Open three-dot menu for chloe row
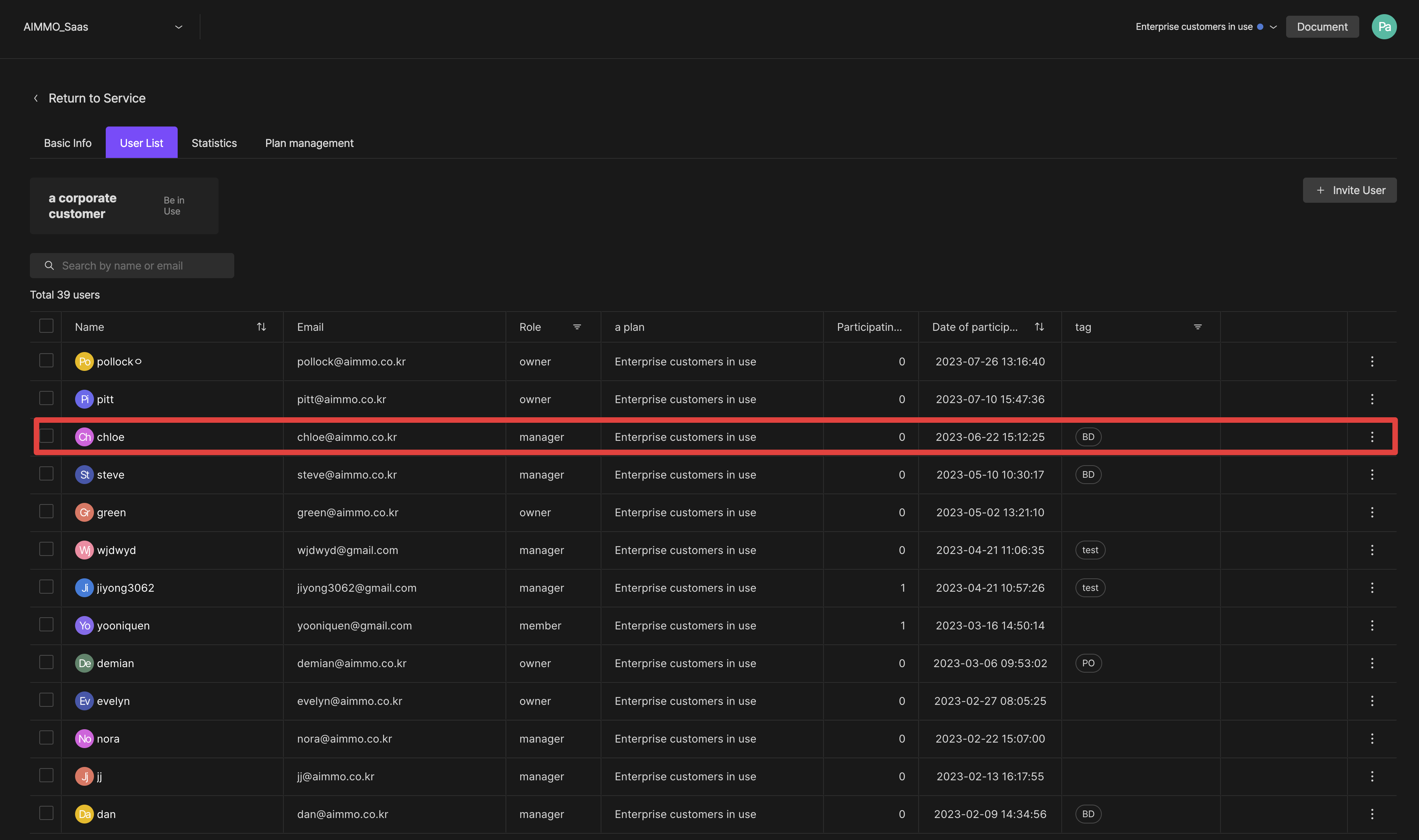The image size is (1419, 840). coord(1371,437)
